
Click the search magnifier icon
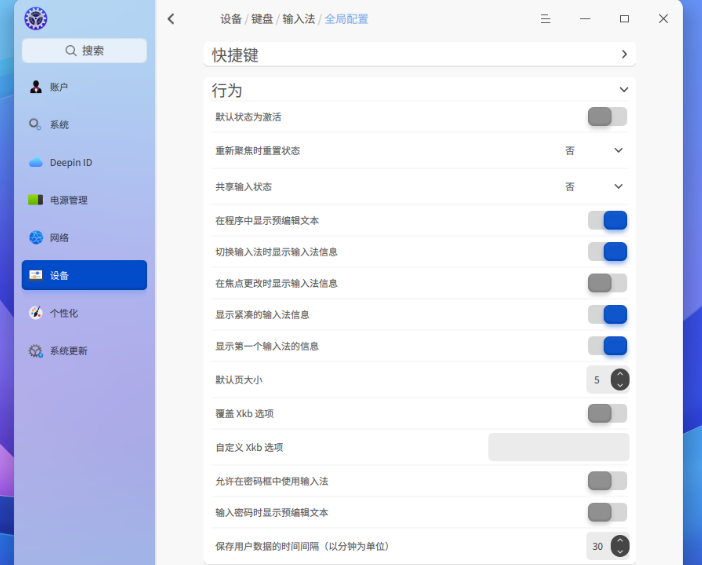[x=71, y=51]
